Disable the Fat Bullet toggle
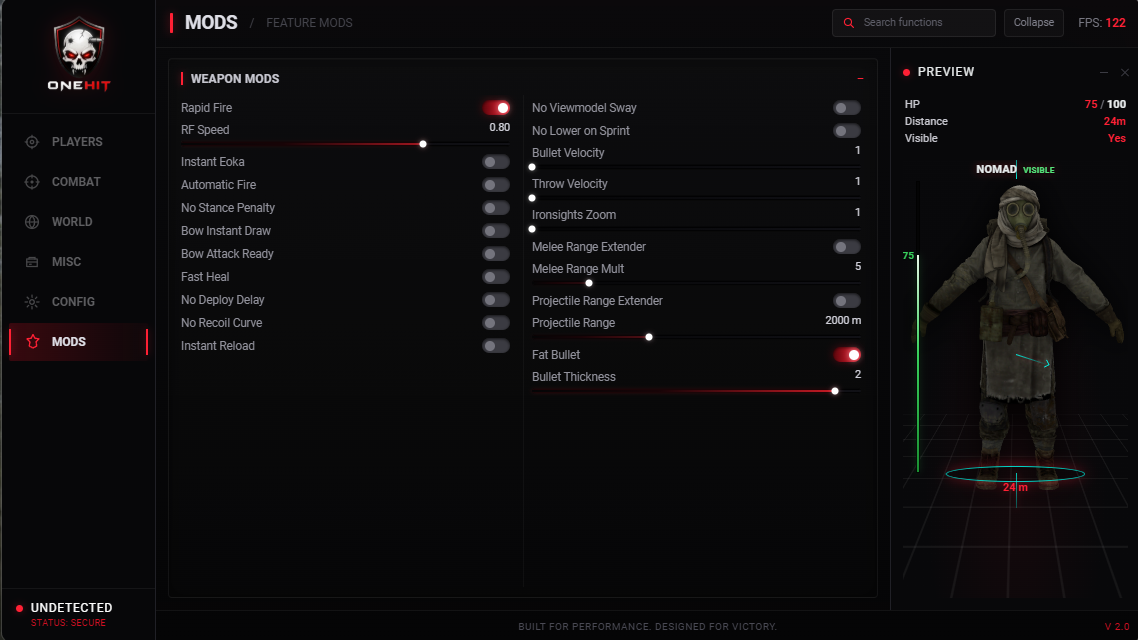 (x=847, y=355)
